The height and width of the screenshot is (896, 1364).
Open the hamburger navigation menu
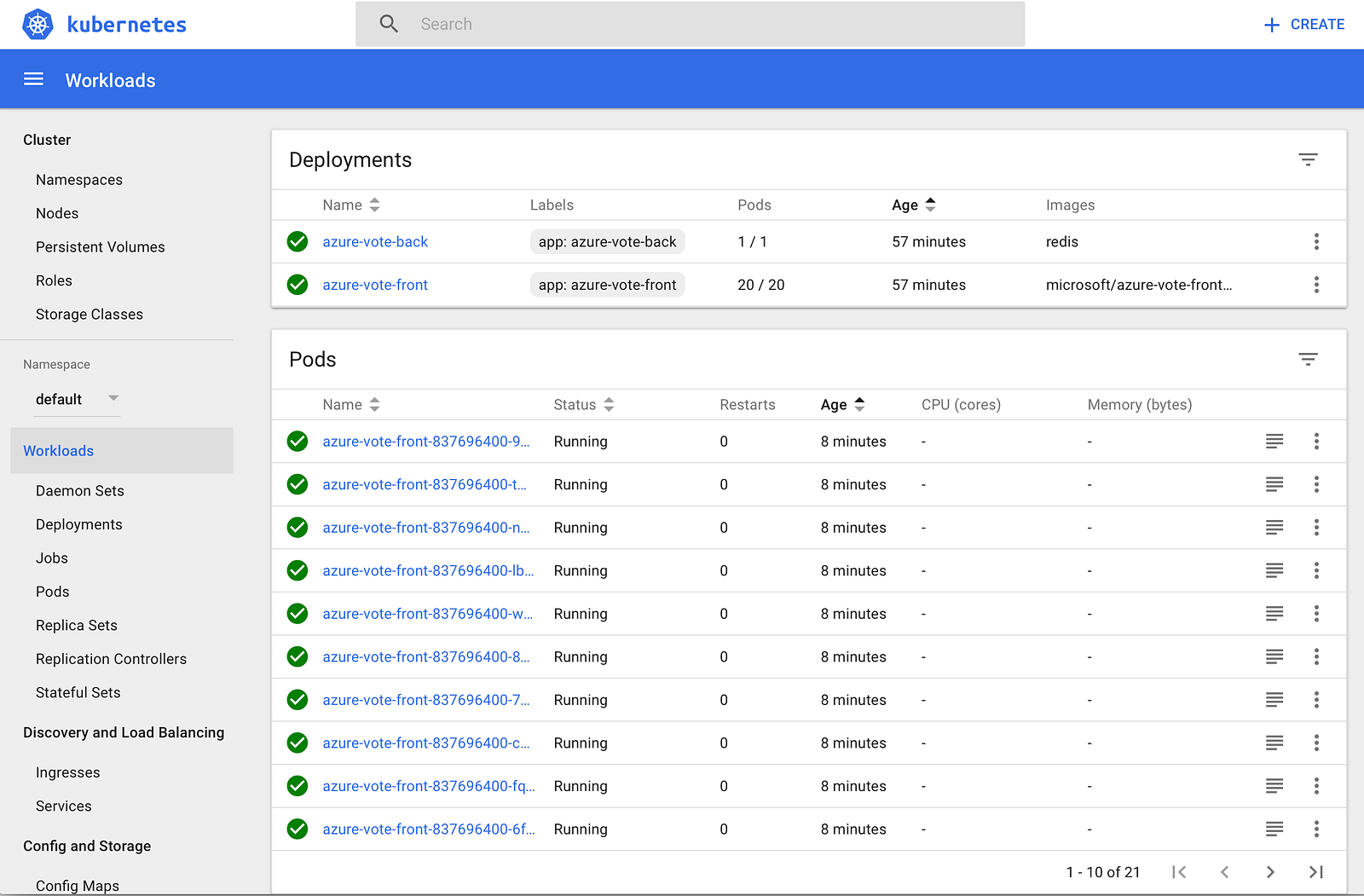click(33, 79)
